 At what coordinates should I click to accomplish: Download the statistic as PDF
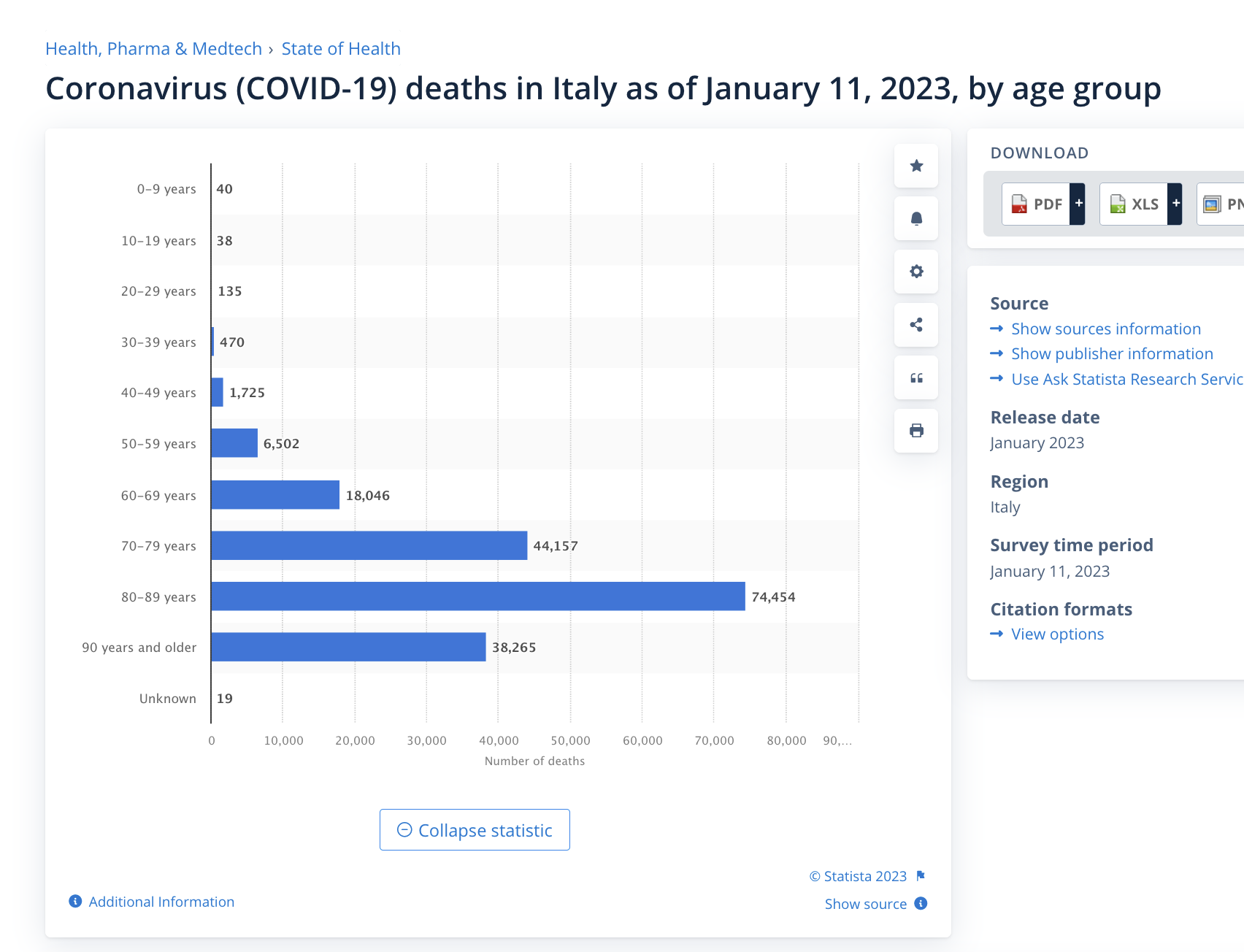pyautogui.click(x=1037, y=204)
